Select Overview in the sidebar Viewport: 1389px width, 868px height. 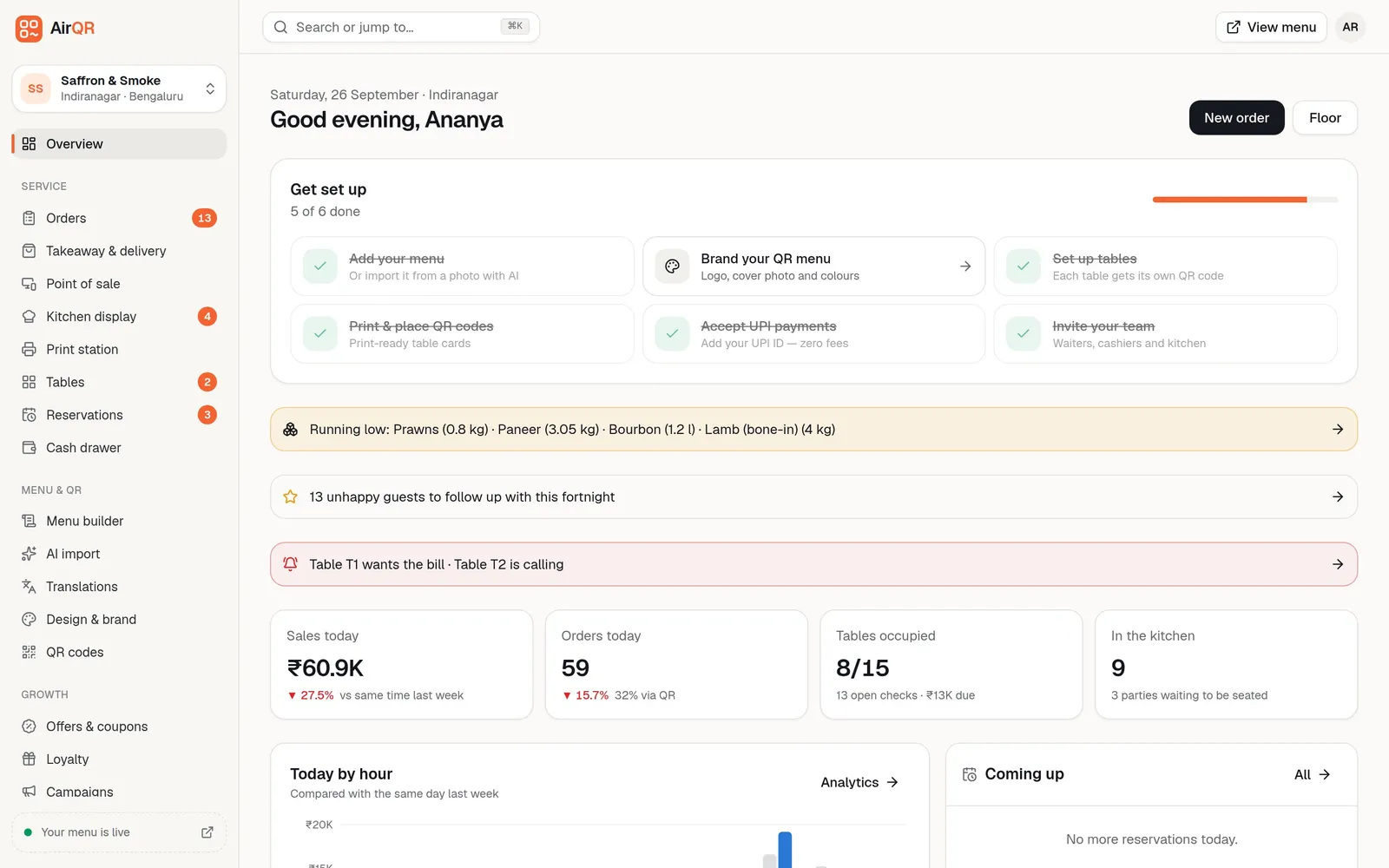pos(119,144)
